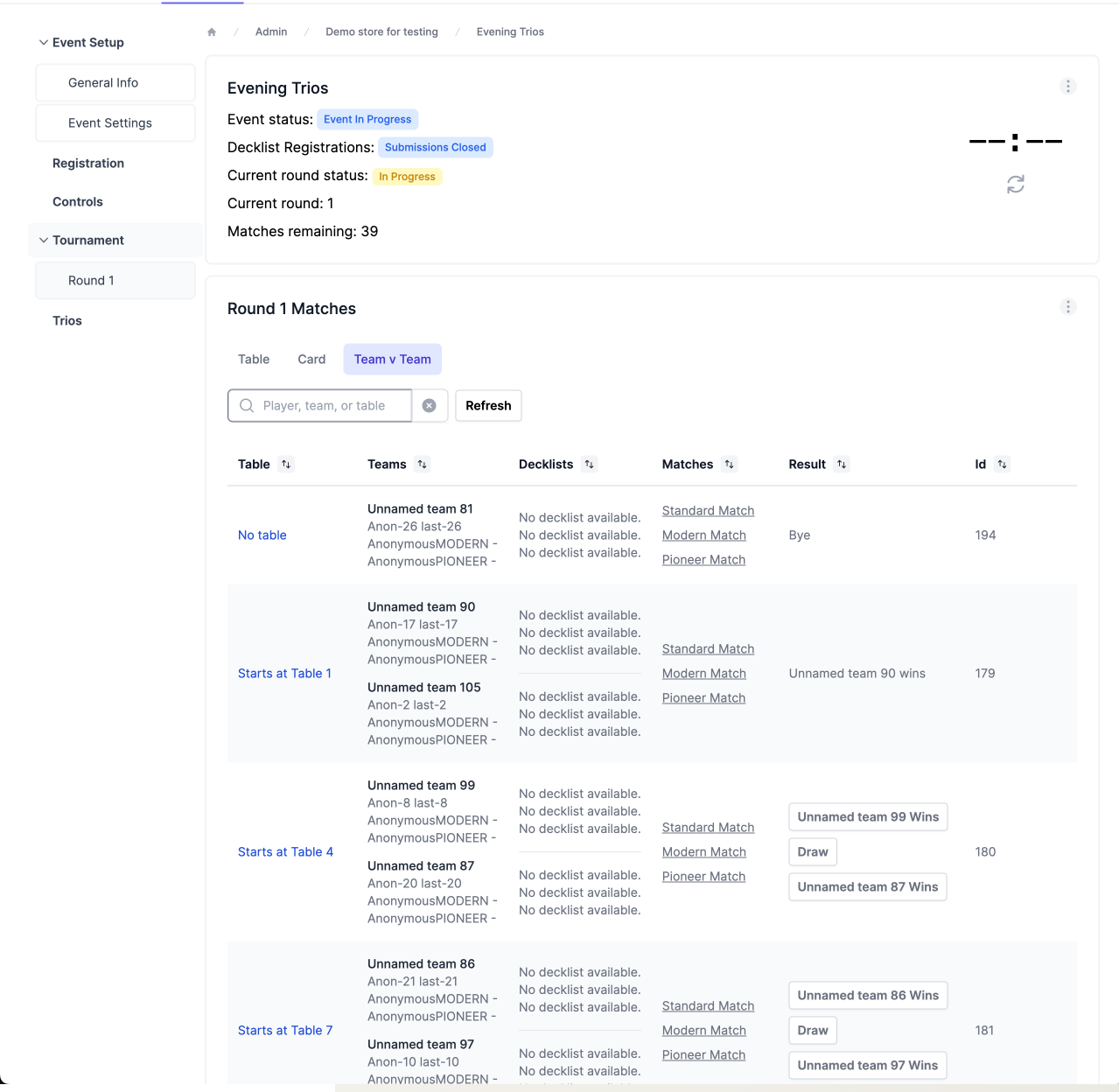The image size is (1119, 1092).
Task: Open Starts at Table 4 link
Action: click(286, 852)
